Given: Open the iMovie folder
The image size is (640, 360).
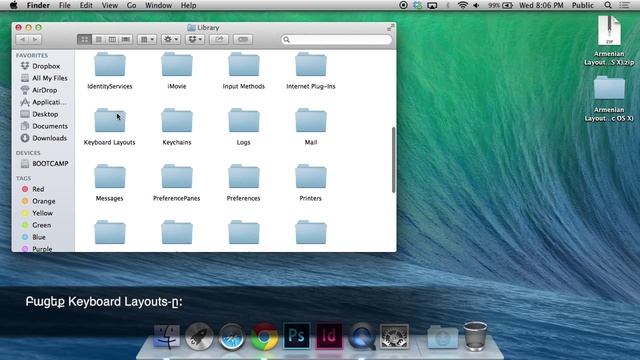Looking at the screenshot, I should click(x=177, y=65).
